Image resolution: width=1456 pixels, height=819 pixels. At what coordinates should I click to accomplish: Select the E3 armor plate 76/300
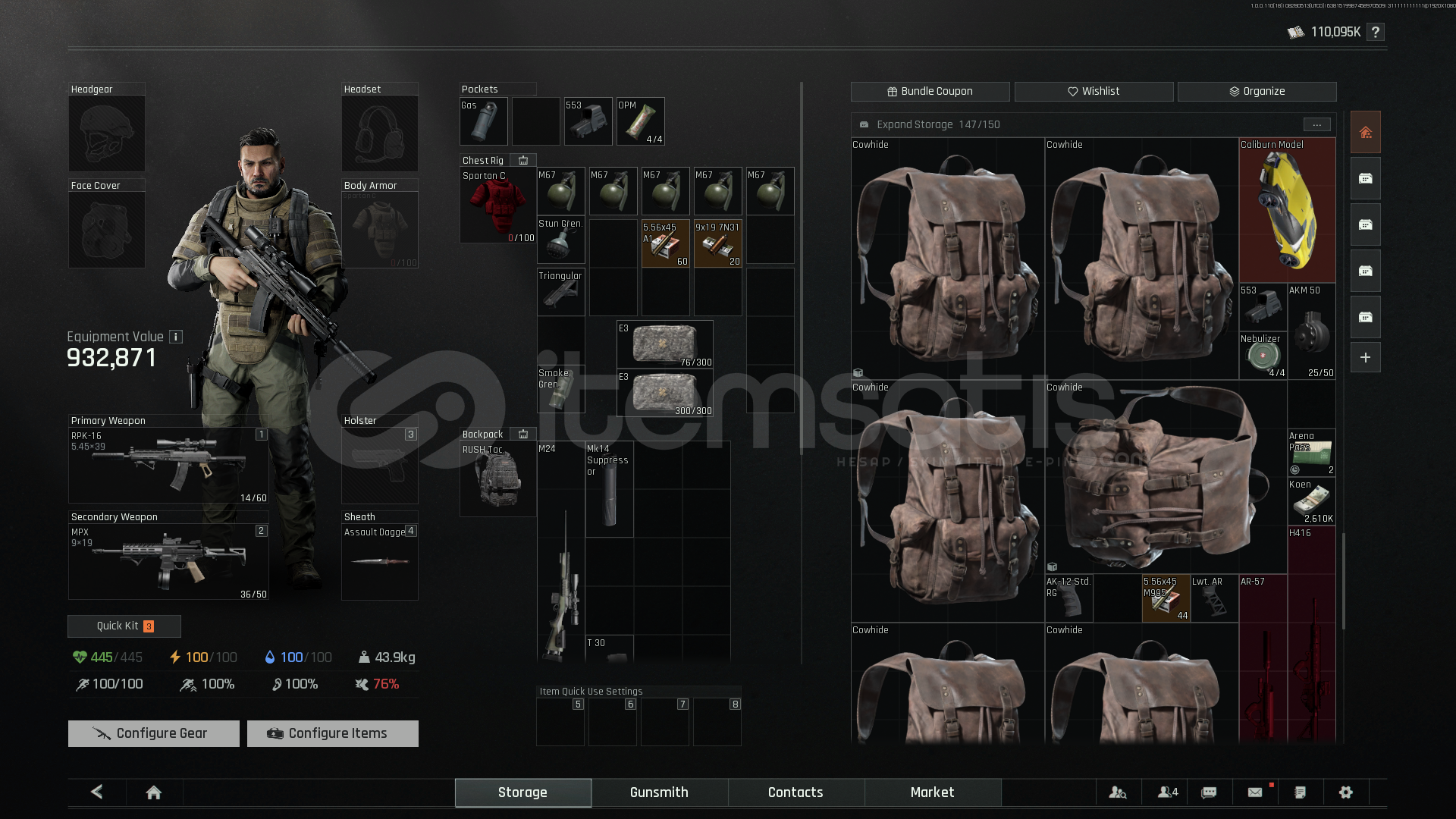[664, 344]
